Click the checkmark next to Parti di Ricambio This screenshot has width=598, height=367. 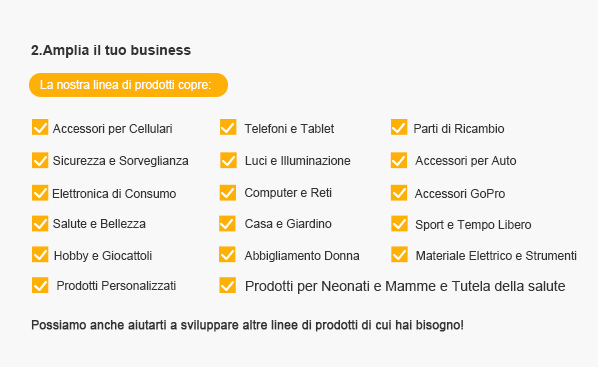tap(399, 127)
